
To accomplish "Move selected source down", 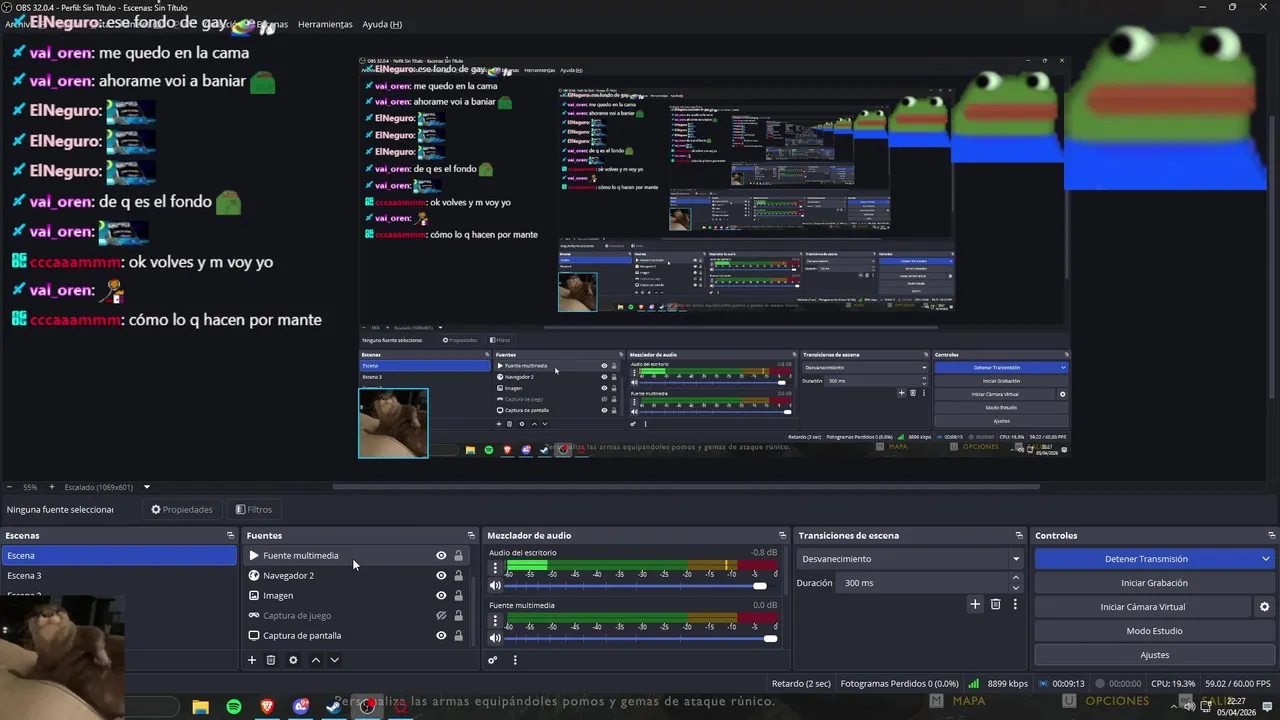I will [x=334, y=660].
